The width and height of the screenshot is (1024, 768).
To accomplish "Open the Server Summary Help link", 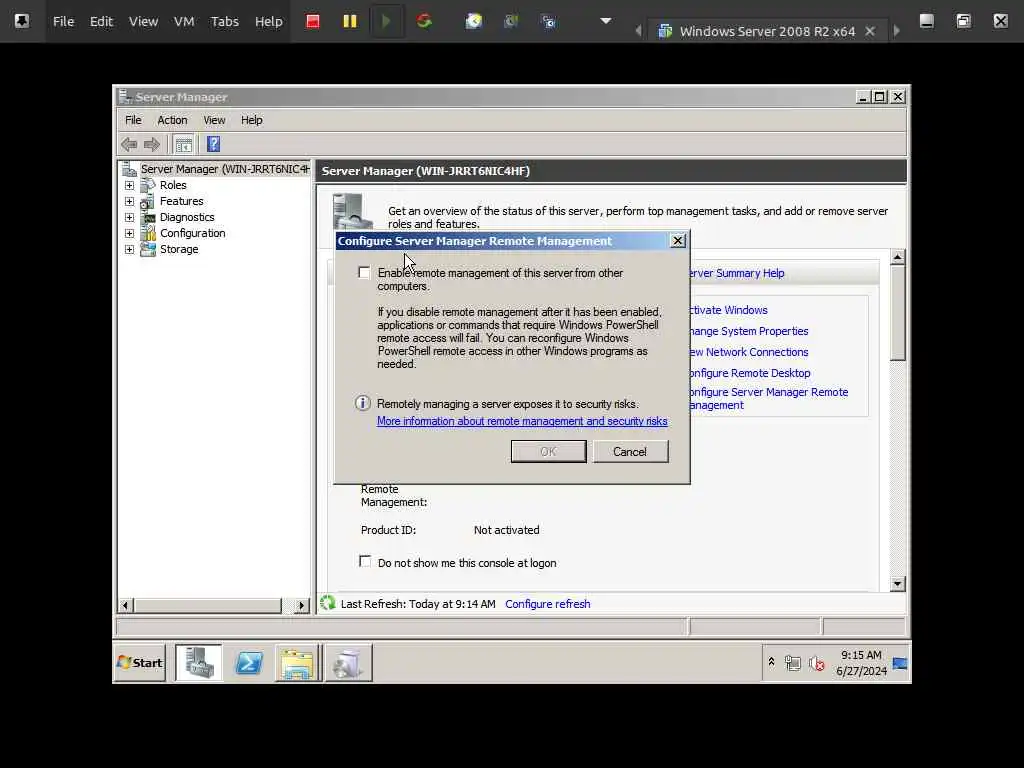I will point(737,273).
